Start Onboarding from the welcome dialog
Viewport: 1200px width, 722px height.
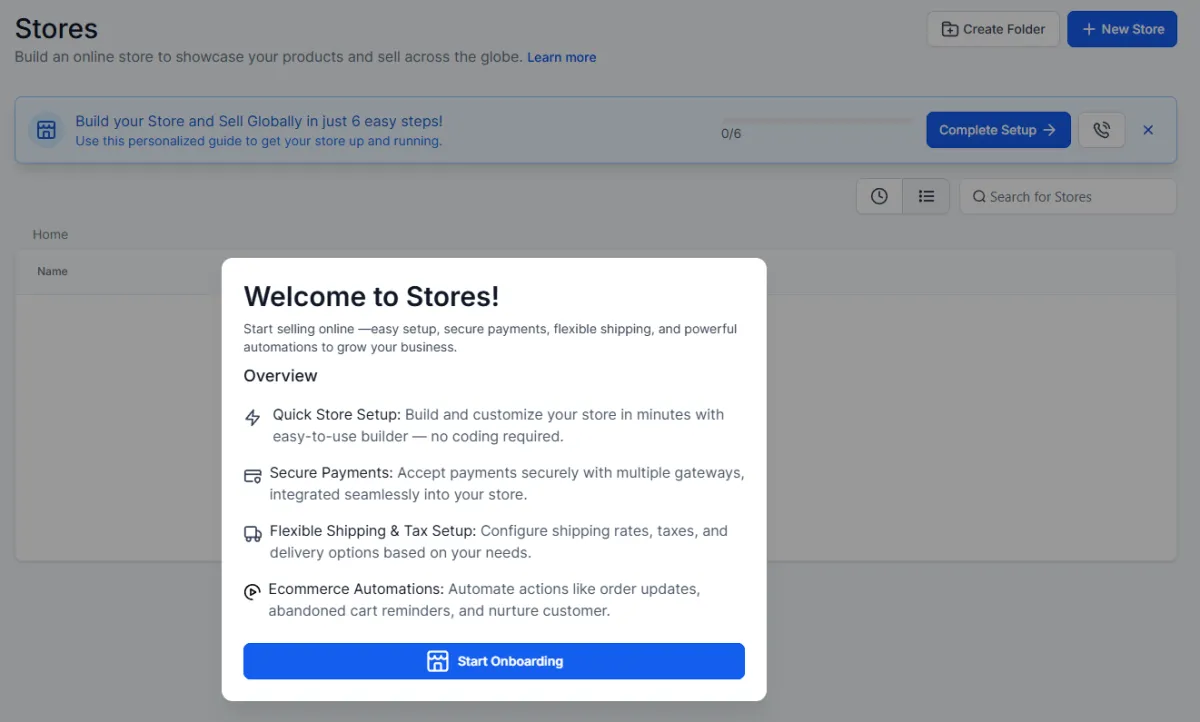[x=494, y=661]
